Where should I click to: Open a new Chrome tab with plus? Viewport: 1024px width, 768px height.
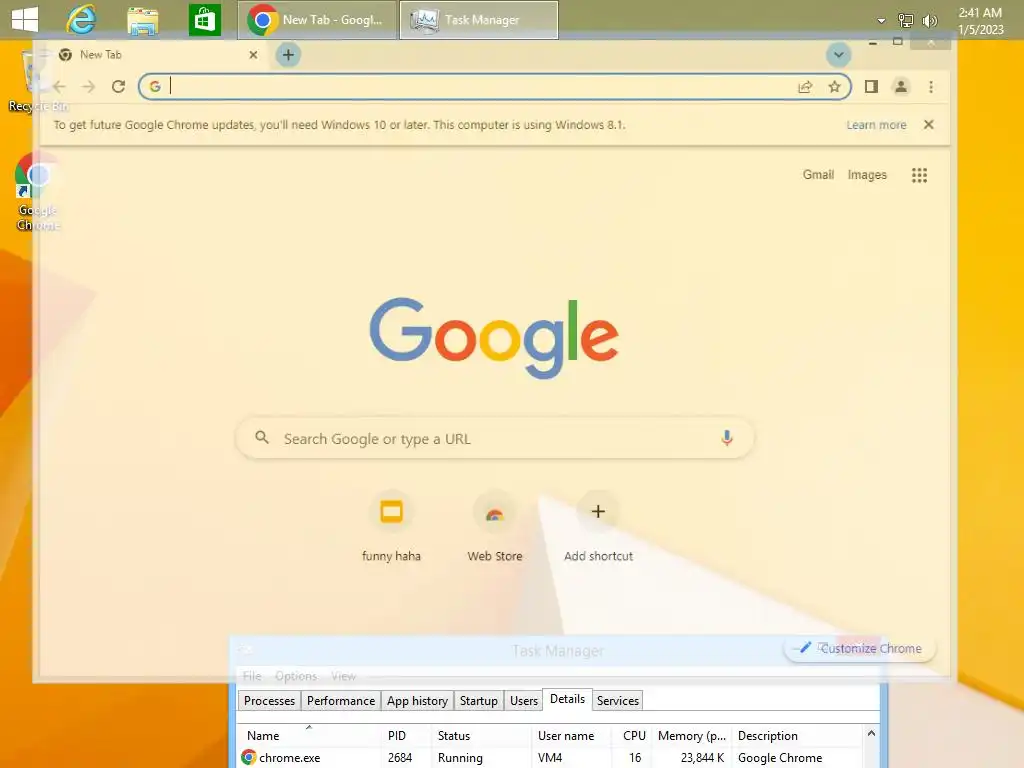288,55
